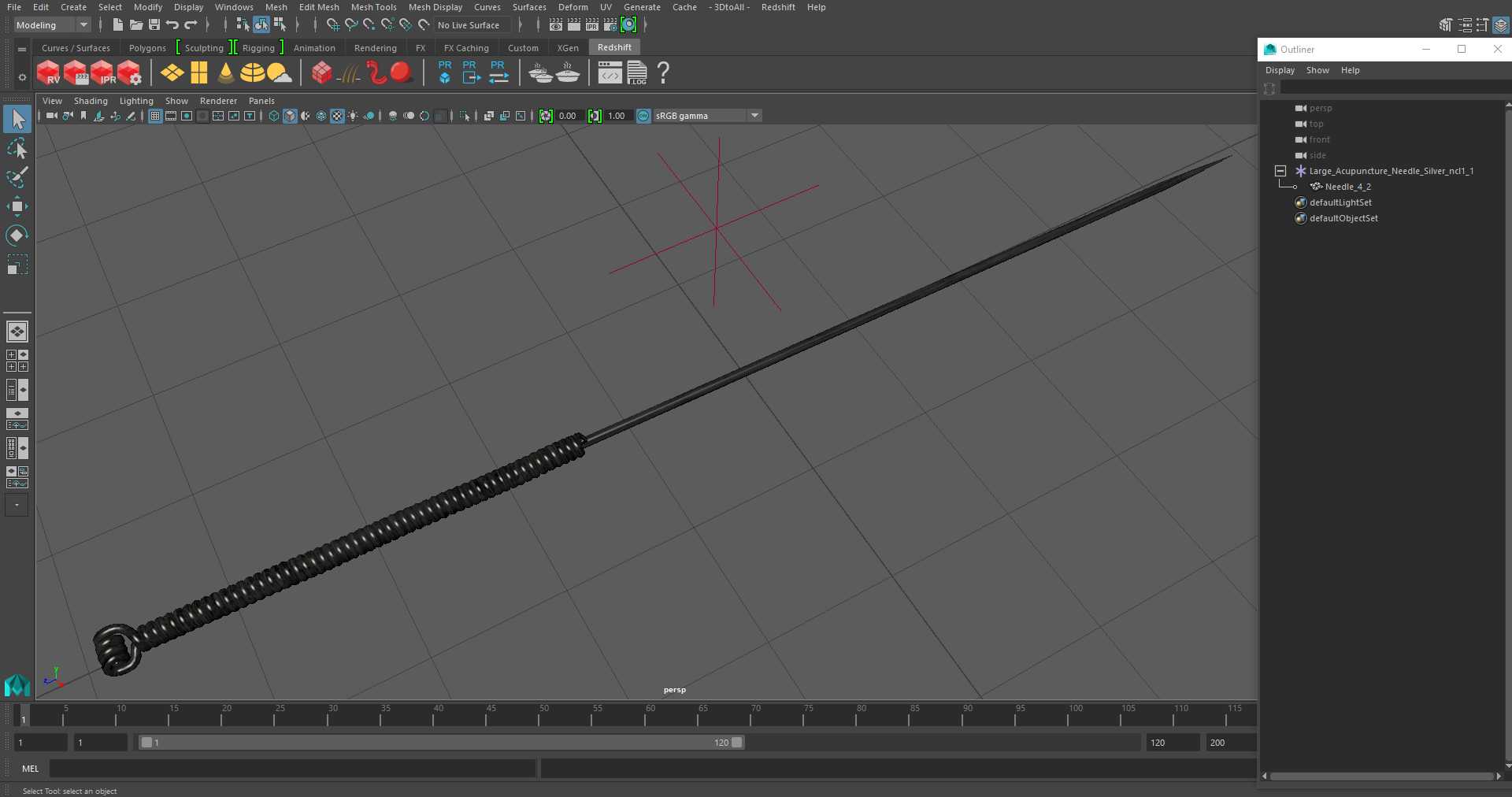Activate the Scale tool
1512x797 pixels.
pyautogui.click(x=17, y=265)
